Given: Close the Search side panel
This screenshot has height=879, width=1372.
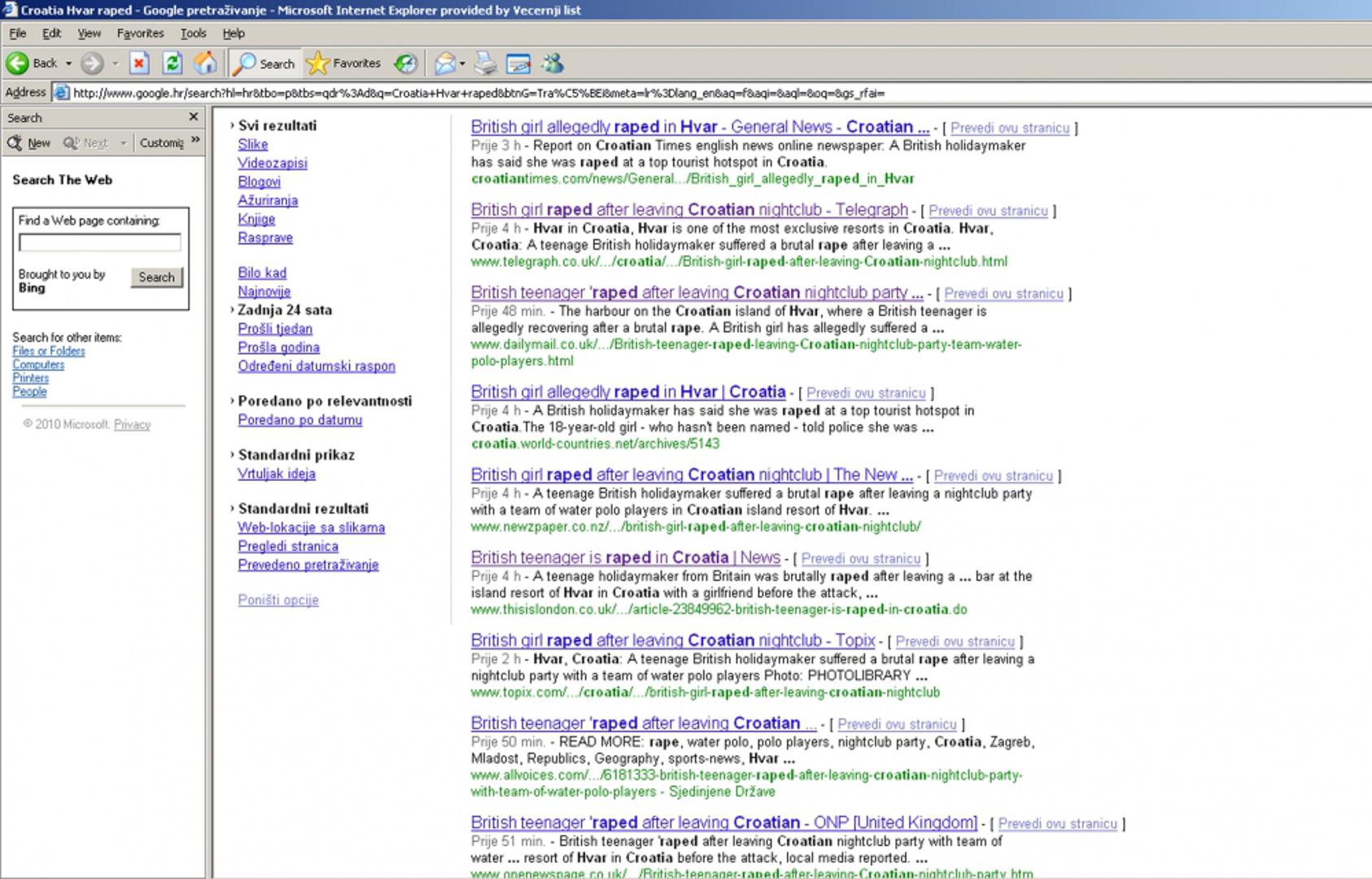Looking at the screenshot, I should click(x=193, y=117).
